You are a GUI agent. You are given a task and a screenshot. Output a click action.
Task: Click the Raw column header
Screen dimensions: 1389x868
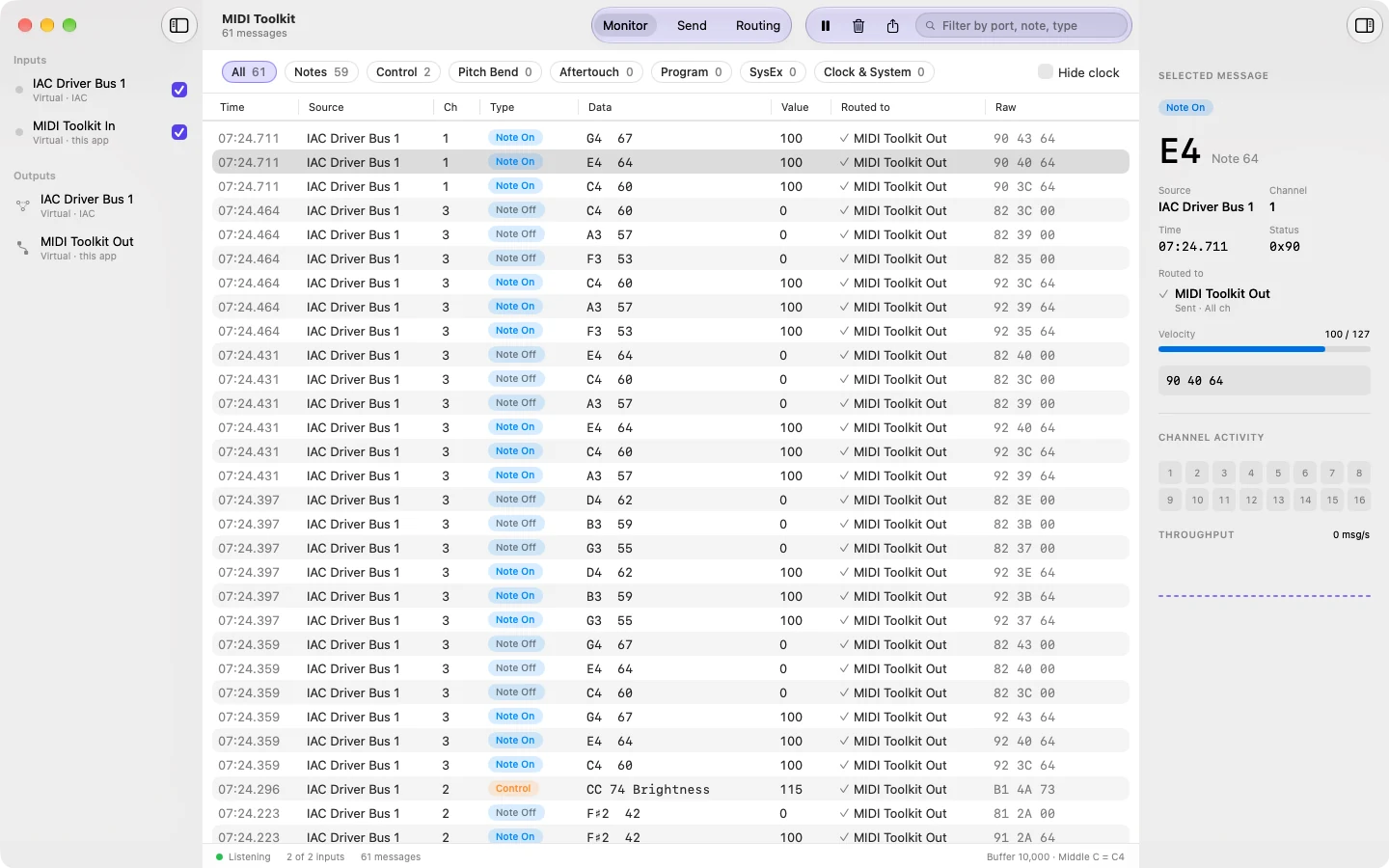point(1005,107)
